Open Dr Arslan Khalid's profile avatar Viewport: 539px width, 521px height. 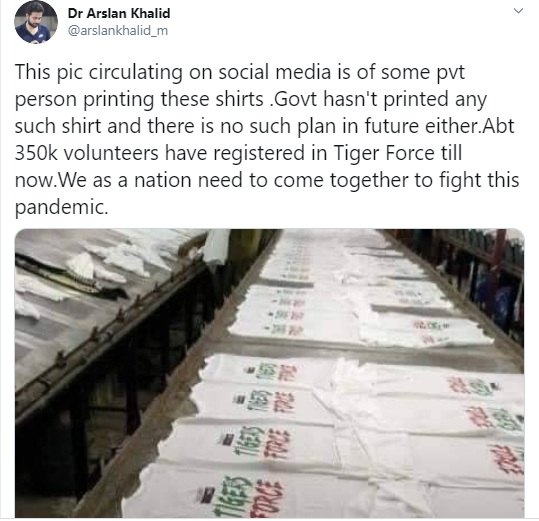click(36, 22)
